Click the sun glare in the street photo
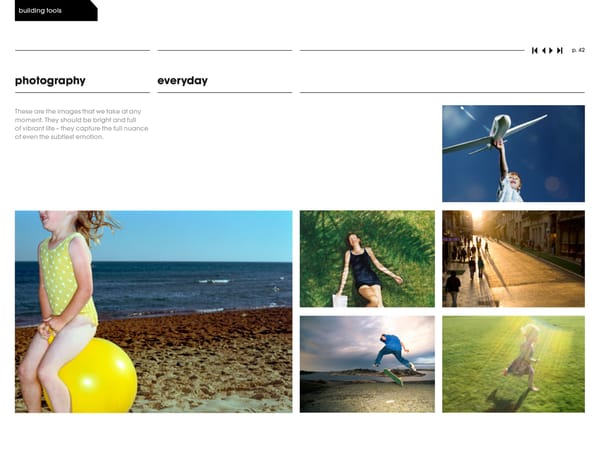Viewport: 600px width, 455px height. 477,216
